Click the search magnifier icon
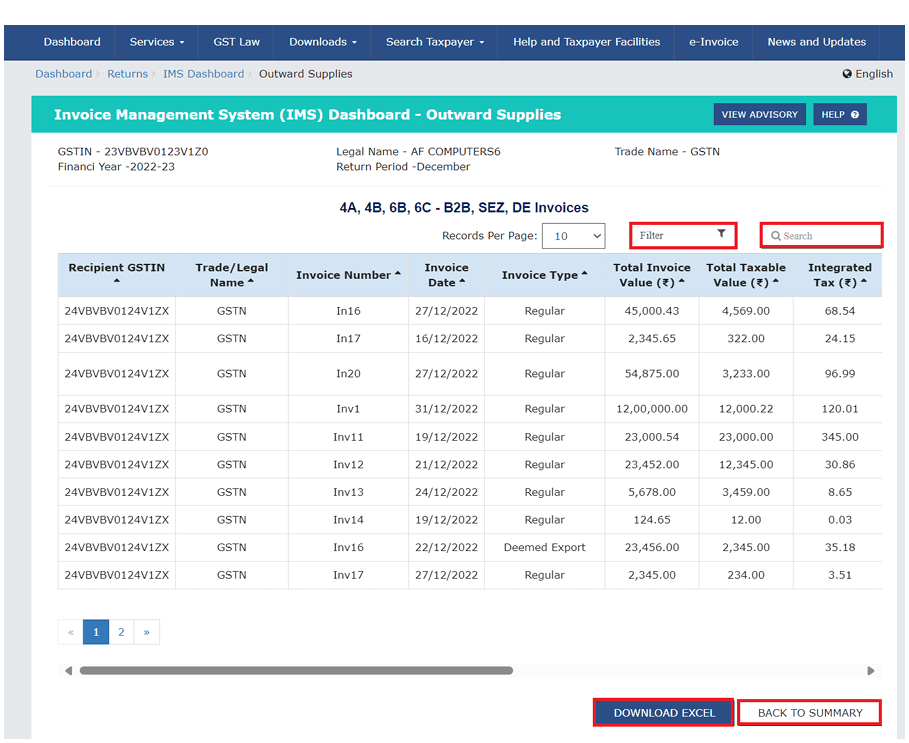The height and width of the screenshot is (743, 909). [776, 236]
